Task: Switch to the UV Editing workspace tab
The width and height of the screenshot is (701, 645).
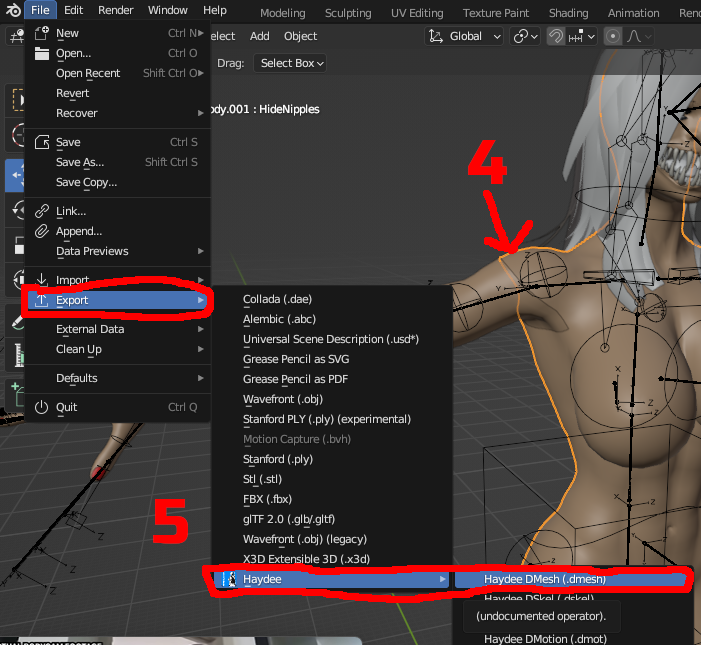Action: click(417, 13)
